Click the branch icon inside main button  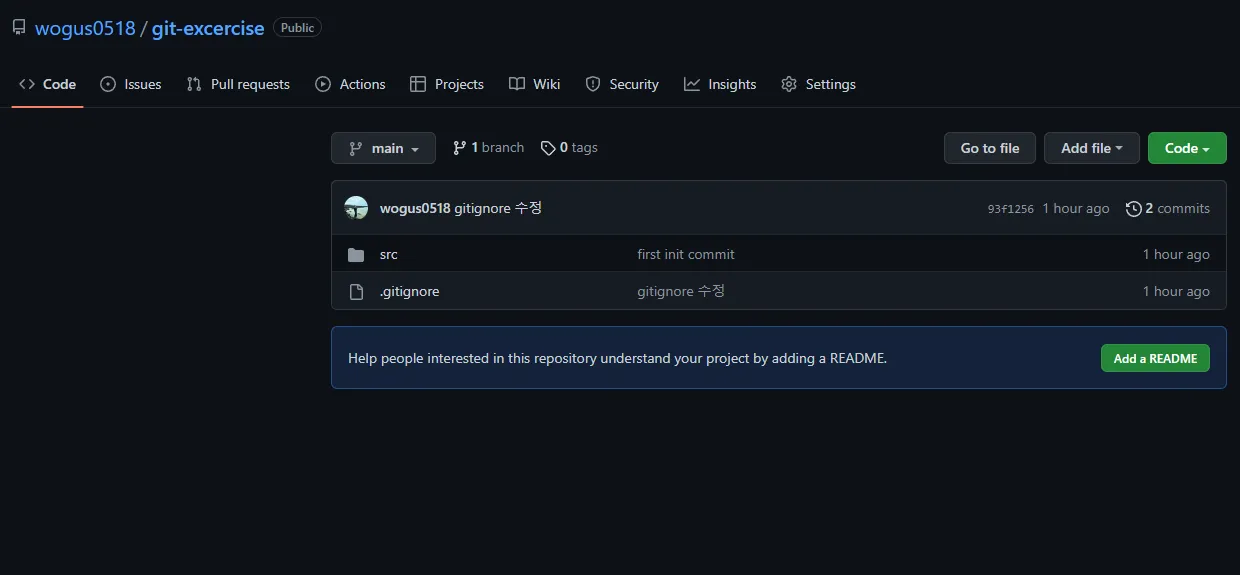tap(355, 148)
